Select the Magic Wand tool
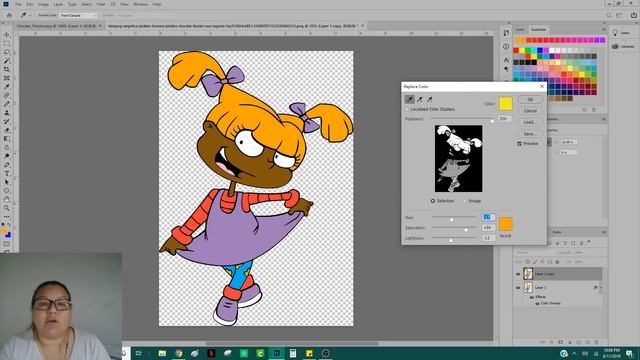 [7, 61]
